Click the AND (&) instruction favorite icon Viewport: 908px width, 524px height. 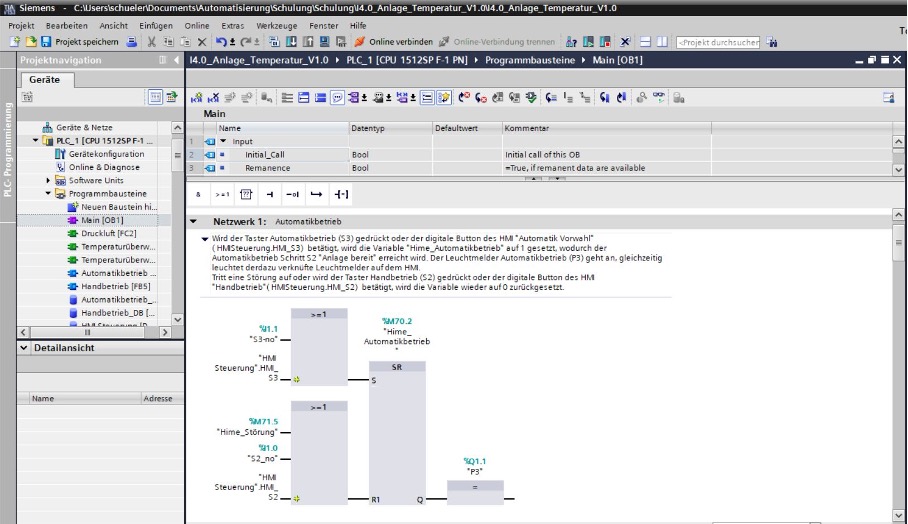point(198,195)
